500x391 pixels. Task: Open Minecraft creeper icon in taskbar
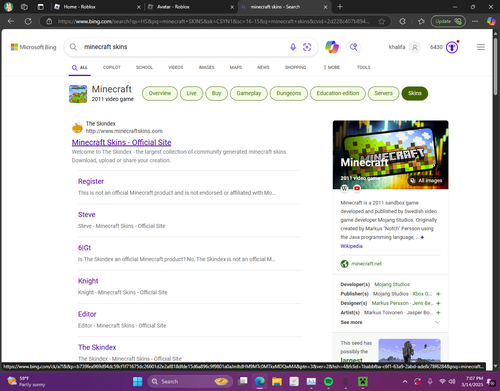click(x=363, y=381)
